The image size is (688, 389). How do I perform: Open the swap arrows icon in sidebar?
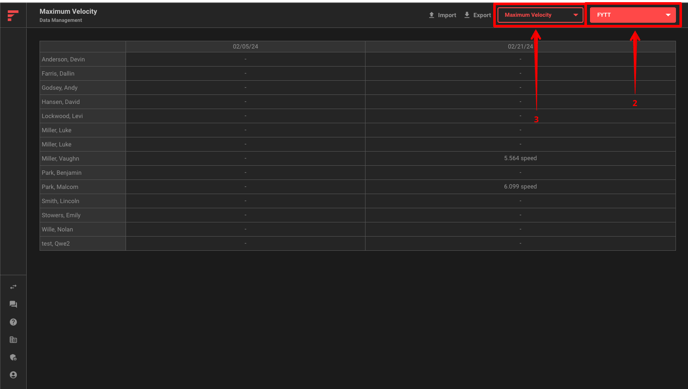(x=13, y=287)
